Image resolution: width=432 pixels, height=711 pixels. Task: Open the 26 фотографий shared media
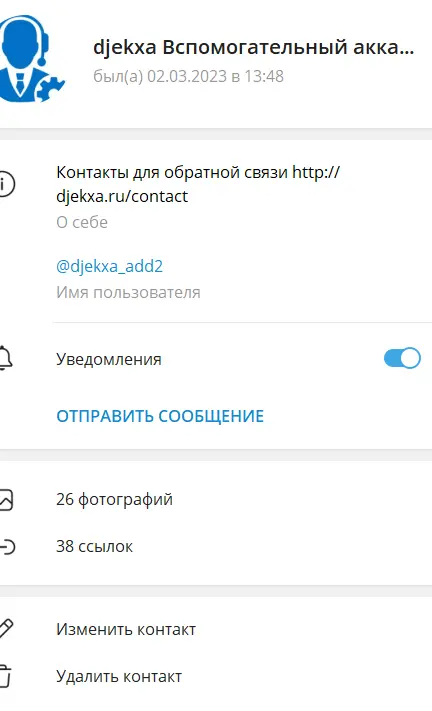coord(216,500)
